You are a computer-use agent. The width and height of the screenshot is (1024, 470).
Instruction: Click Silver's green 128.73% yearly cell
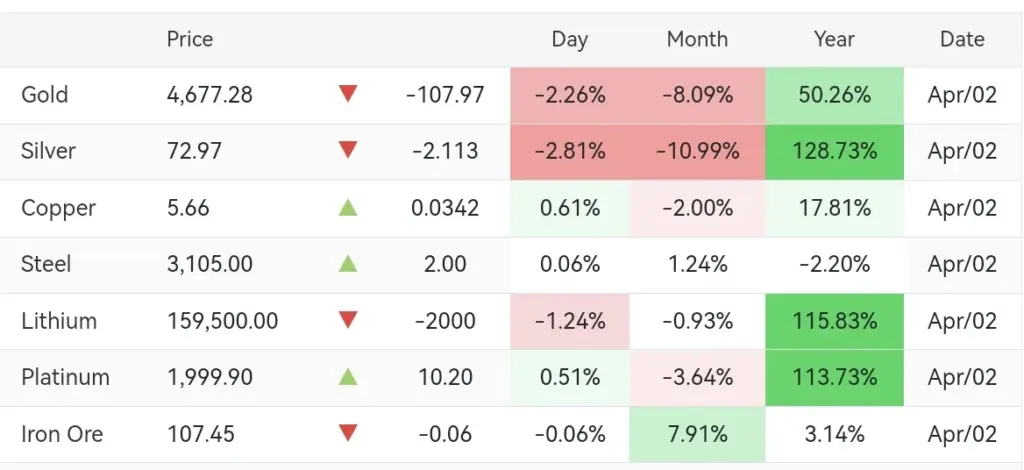coord(836,152)
